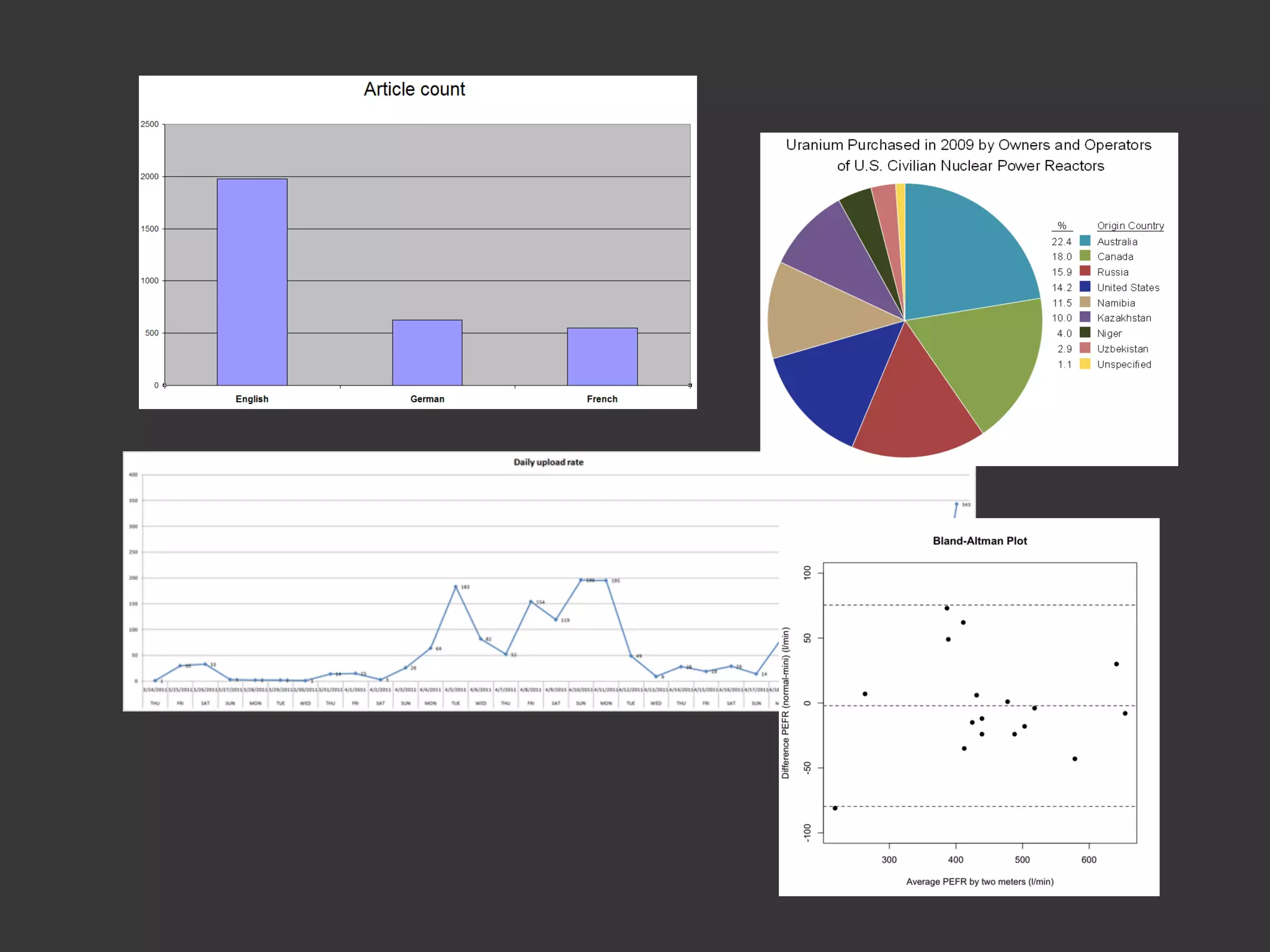Click the French bar in Article count
Image resolution: width=1270 pixels, height=952 pixels.
coord(602,356)
